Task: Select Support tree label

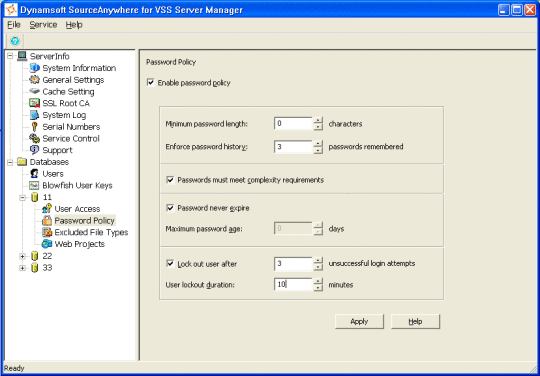Action: click(x=57, y=150)
